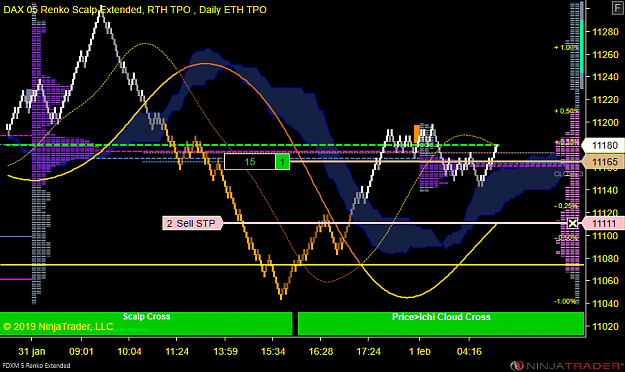
Task: Click the 31 jan date label
Action: pyautogui.click(x=32, y=352)
